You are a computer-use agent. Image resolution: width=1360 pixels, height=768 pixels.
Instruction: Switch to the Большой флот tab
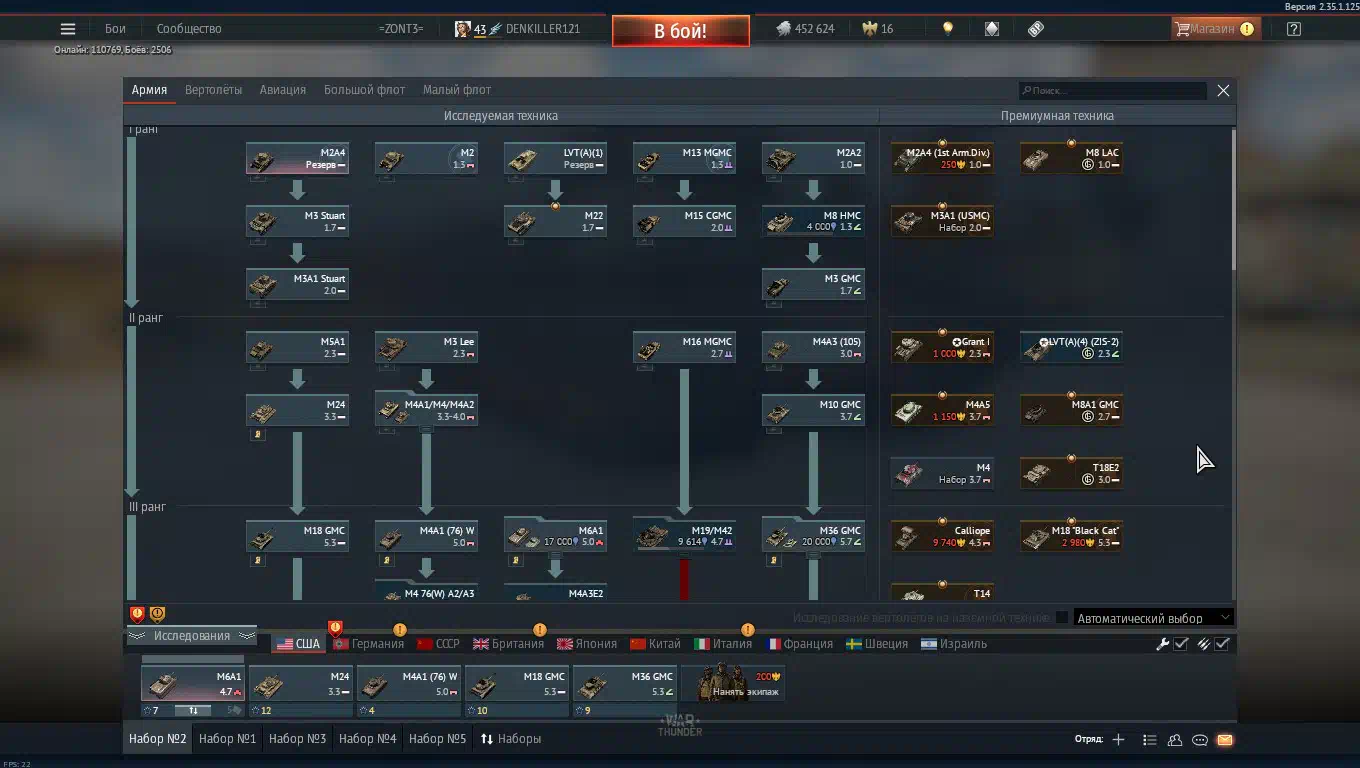tap(364, 90)
